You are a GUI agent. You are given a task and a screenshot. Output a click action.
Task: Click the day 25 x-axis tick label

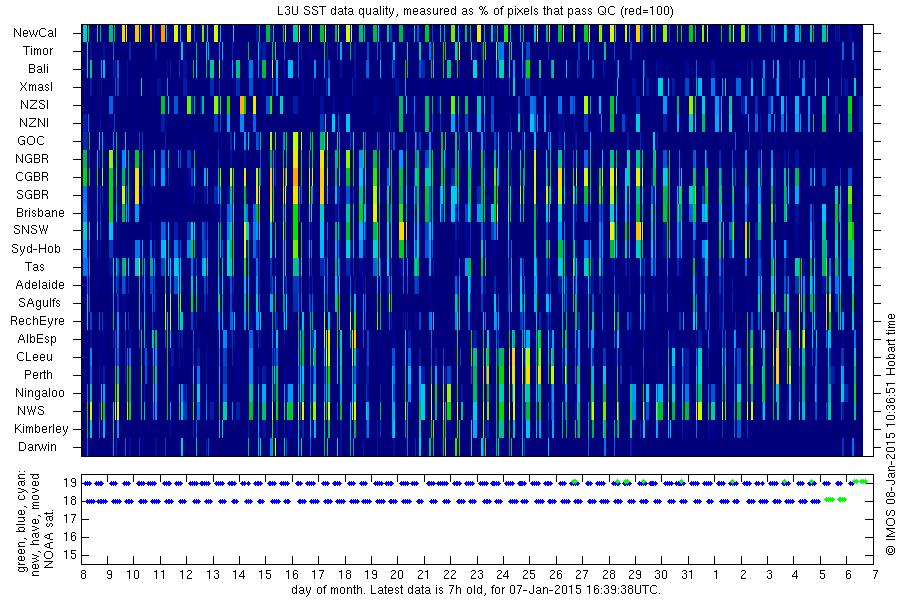click(x=529, y=575)
